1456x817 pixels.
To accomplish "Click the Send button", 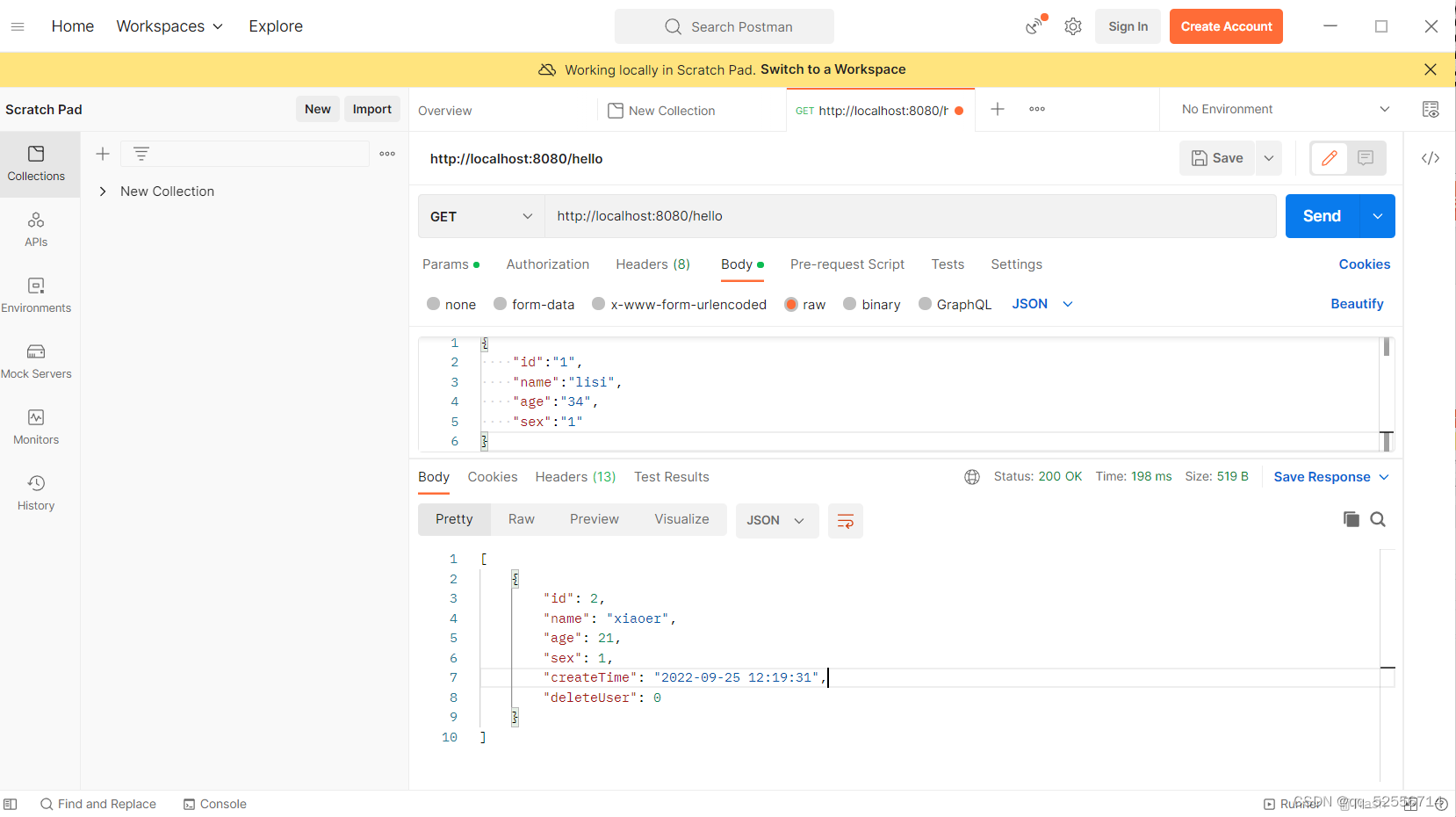I will point(1323,216).
